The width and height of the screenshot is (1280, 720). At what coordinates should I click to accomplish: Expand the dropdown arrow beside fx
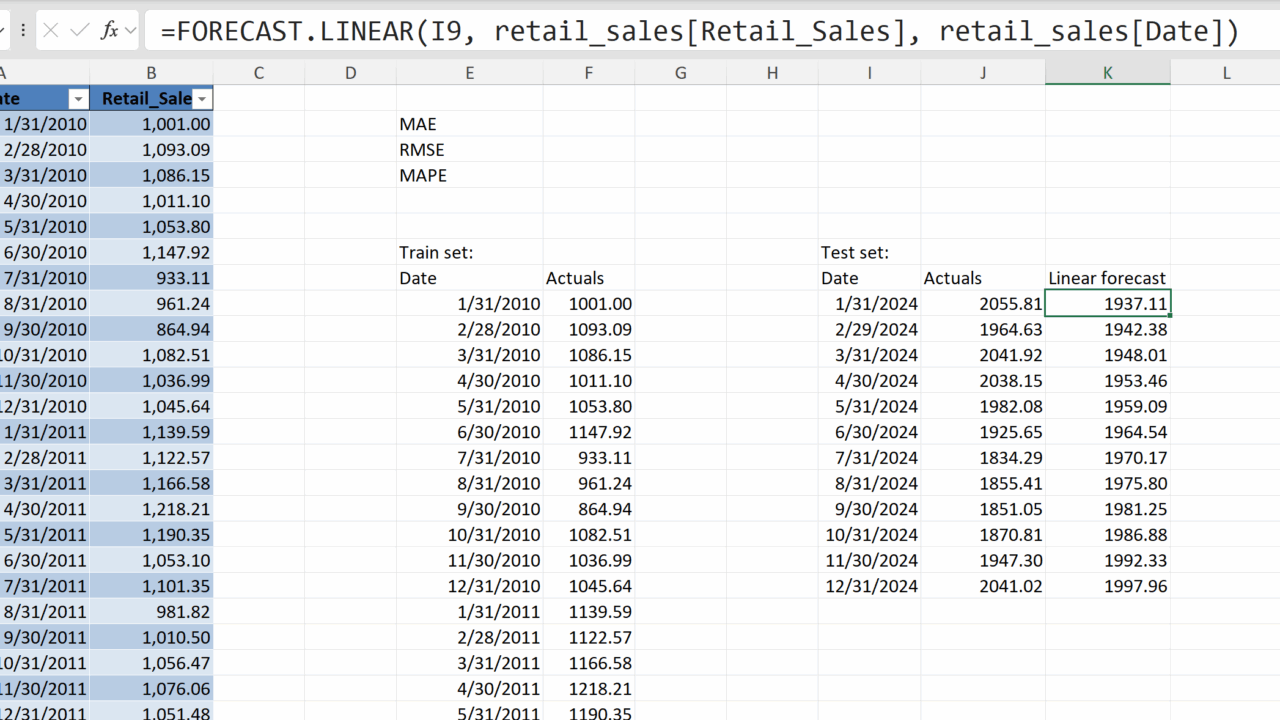click(x=130, y=31)
